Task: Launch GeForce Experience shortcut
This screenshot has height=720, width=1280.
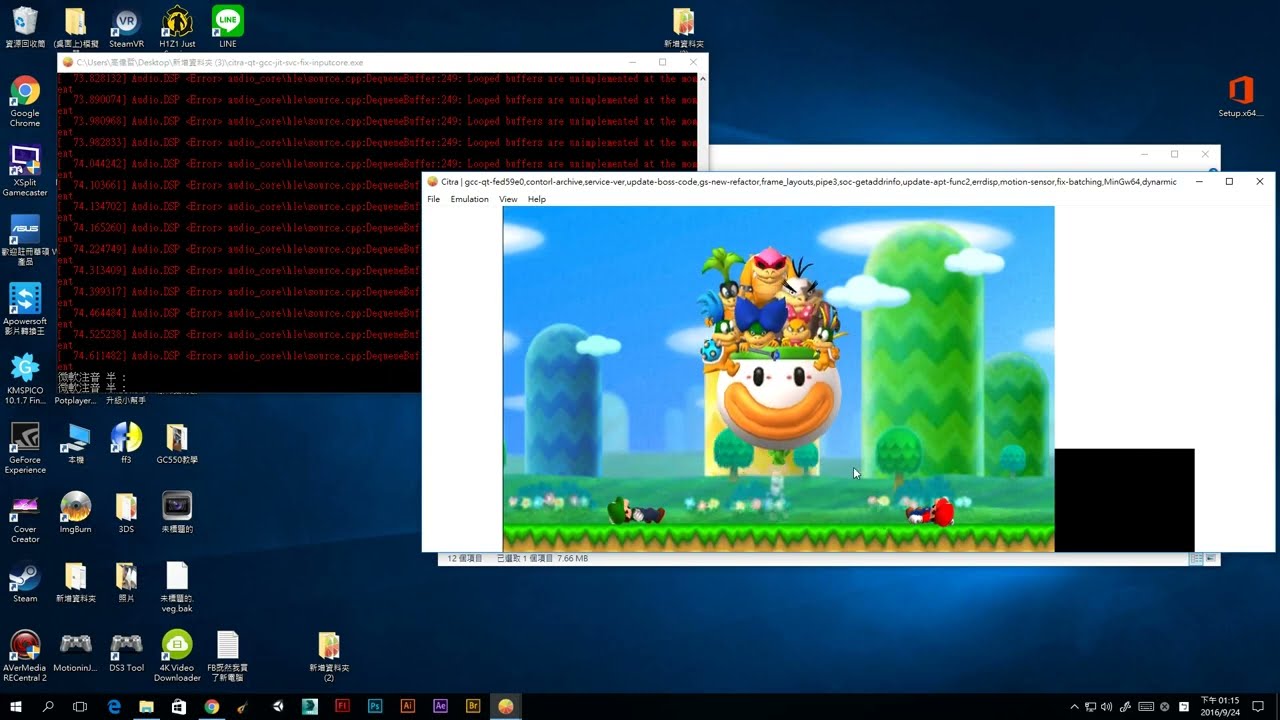Action: tap(25, 448)
